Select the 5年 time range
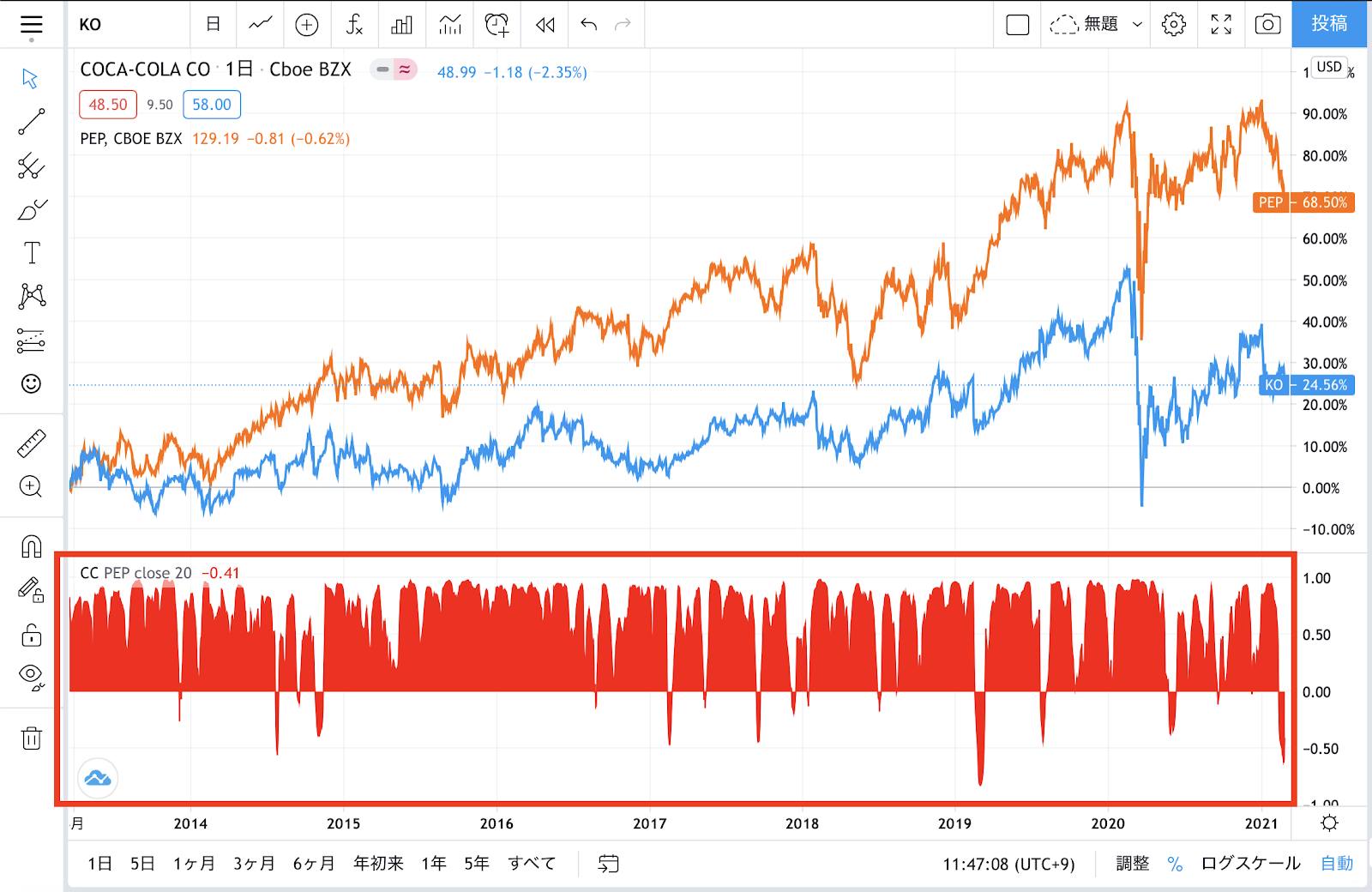Viewport: 1372px width, 892px height. tap(477, 864)
